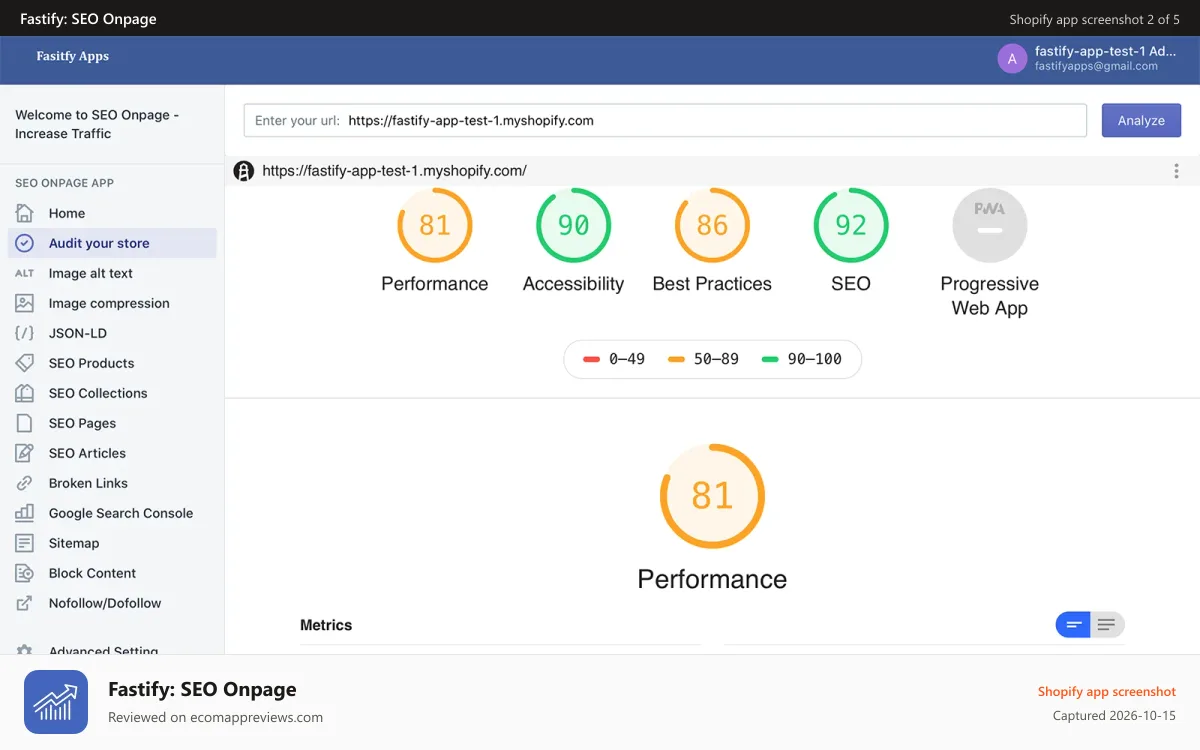Click the SEO ONPAGE APP section label
Image resolution: width=1200 pixels, height=750 pixels.
64,183
